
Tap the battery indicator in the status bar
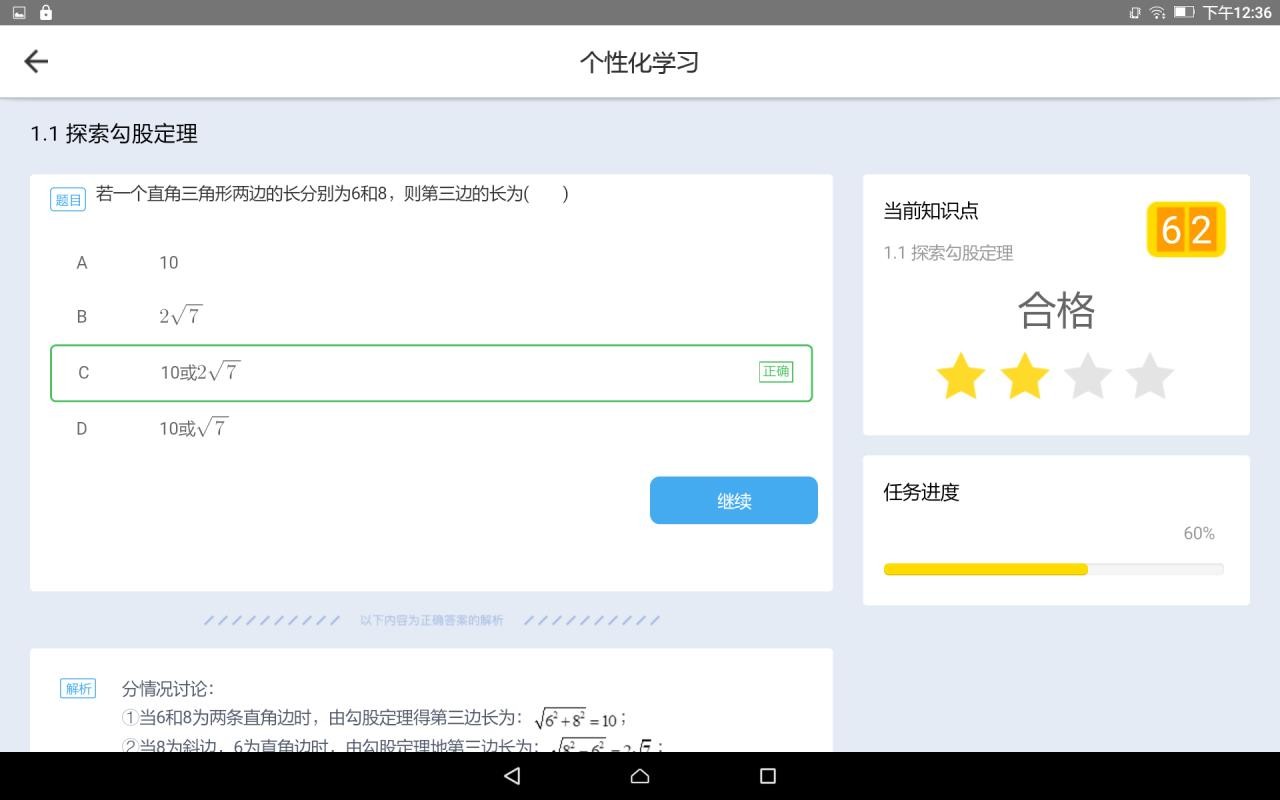coord(1186,13)
